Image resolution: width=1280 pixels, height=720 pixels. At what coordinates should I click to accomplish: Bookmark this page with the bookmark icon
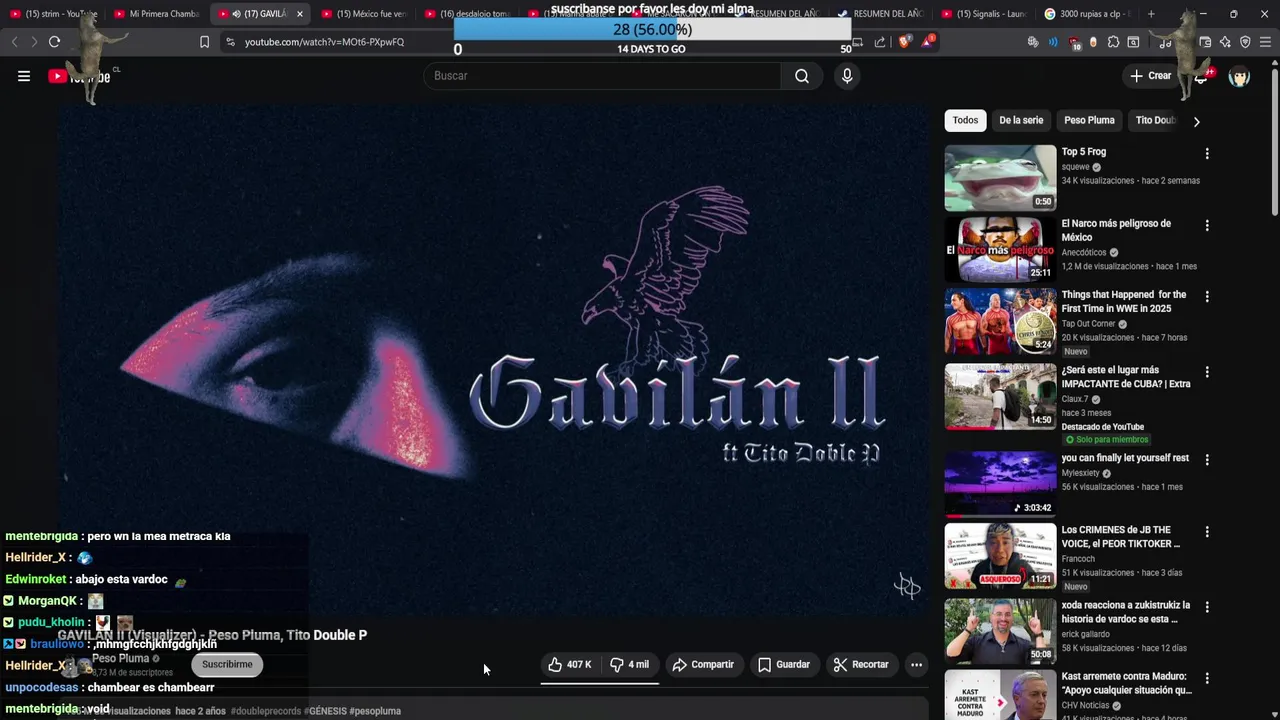[204, 42]
